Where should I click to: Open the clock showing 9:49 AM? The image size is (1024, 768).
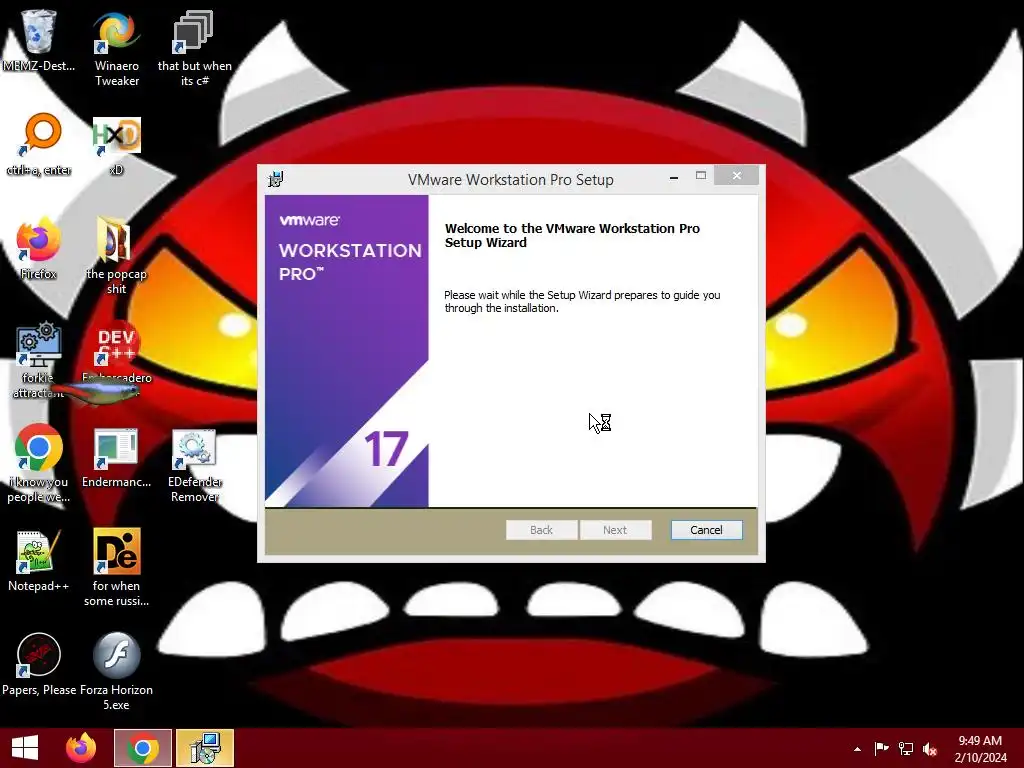pyautogui.click(x=980, y=748)
